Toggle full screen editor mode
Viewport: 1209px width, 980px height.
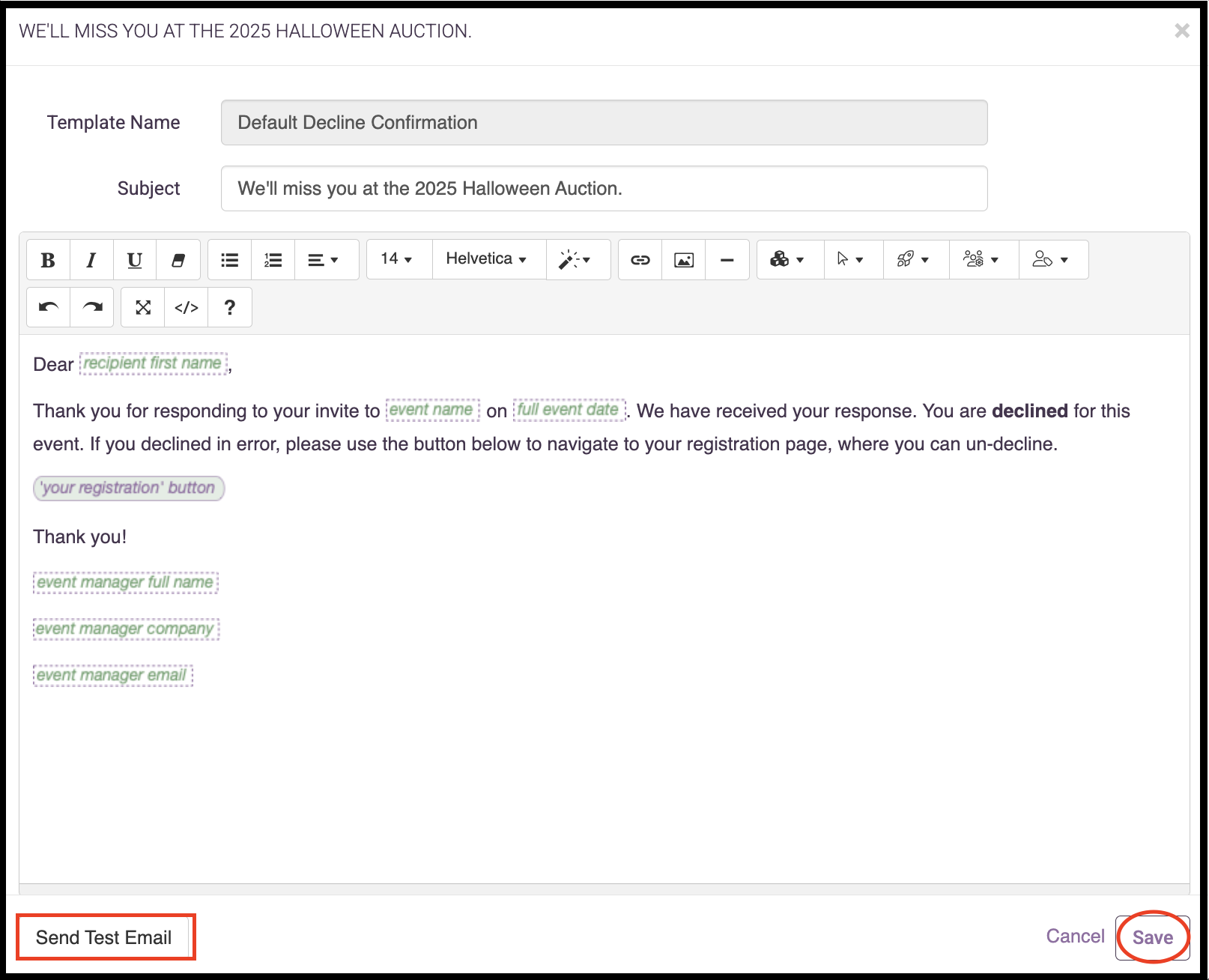click(x=143, y=307)
